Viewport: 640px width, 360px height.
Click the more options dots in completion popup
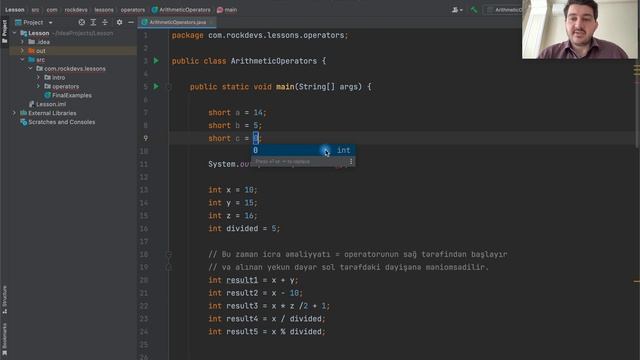point(351,162)
